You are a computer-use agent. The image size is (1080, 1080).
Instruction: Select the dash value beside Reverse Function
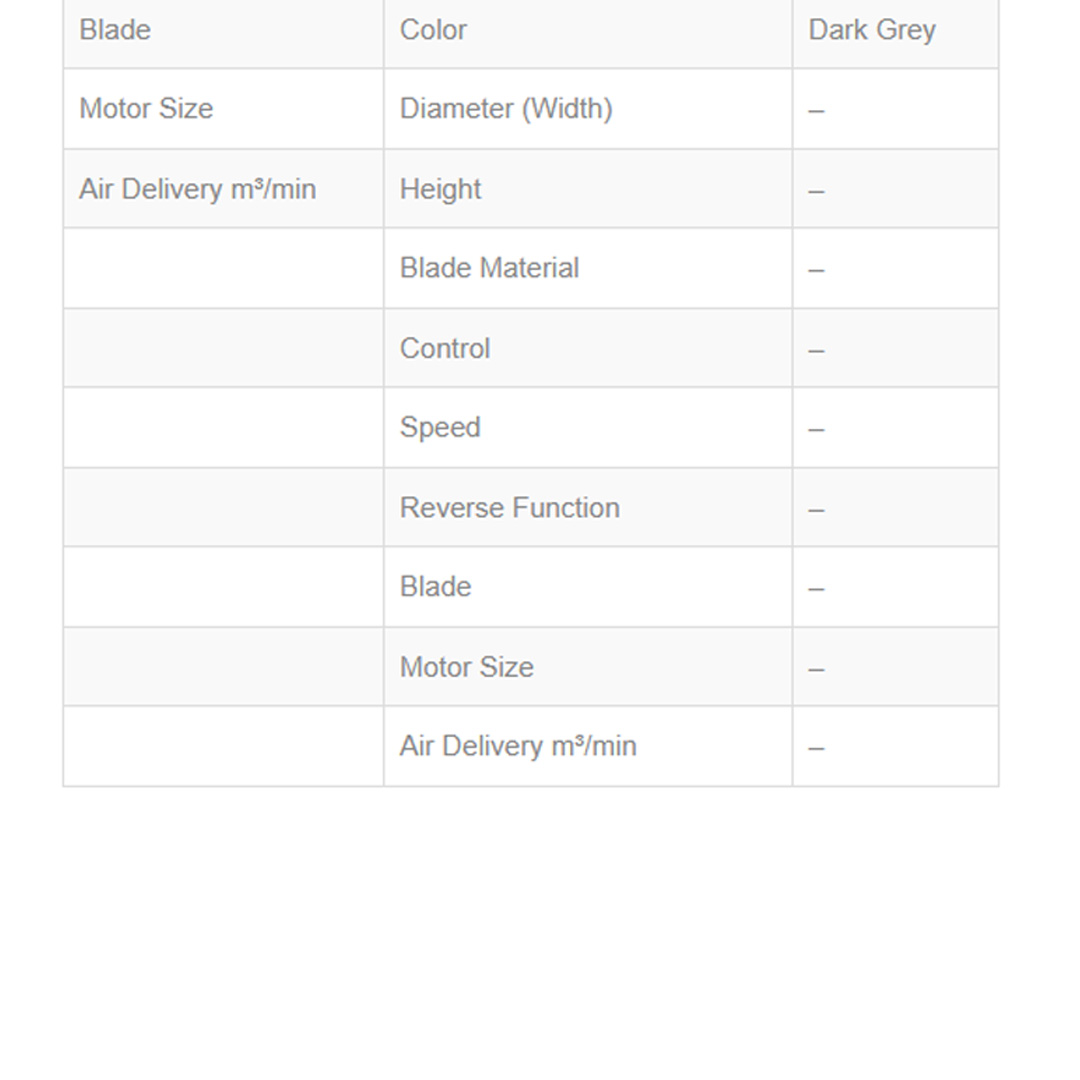click(x=817, y=508)
